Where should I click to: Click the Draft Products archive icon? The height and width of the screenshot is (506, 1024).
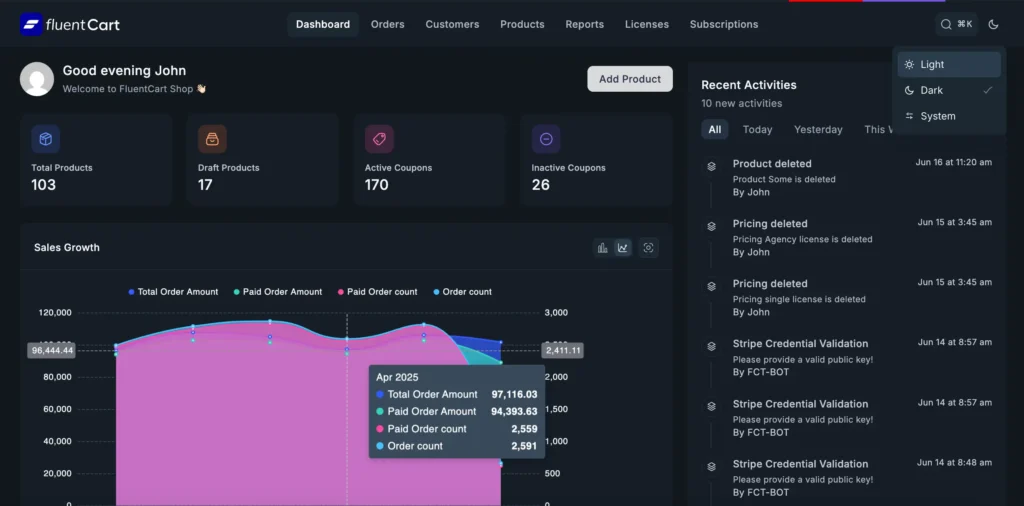coord(212,139)
